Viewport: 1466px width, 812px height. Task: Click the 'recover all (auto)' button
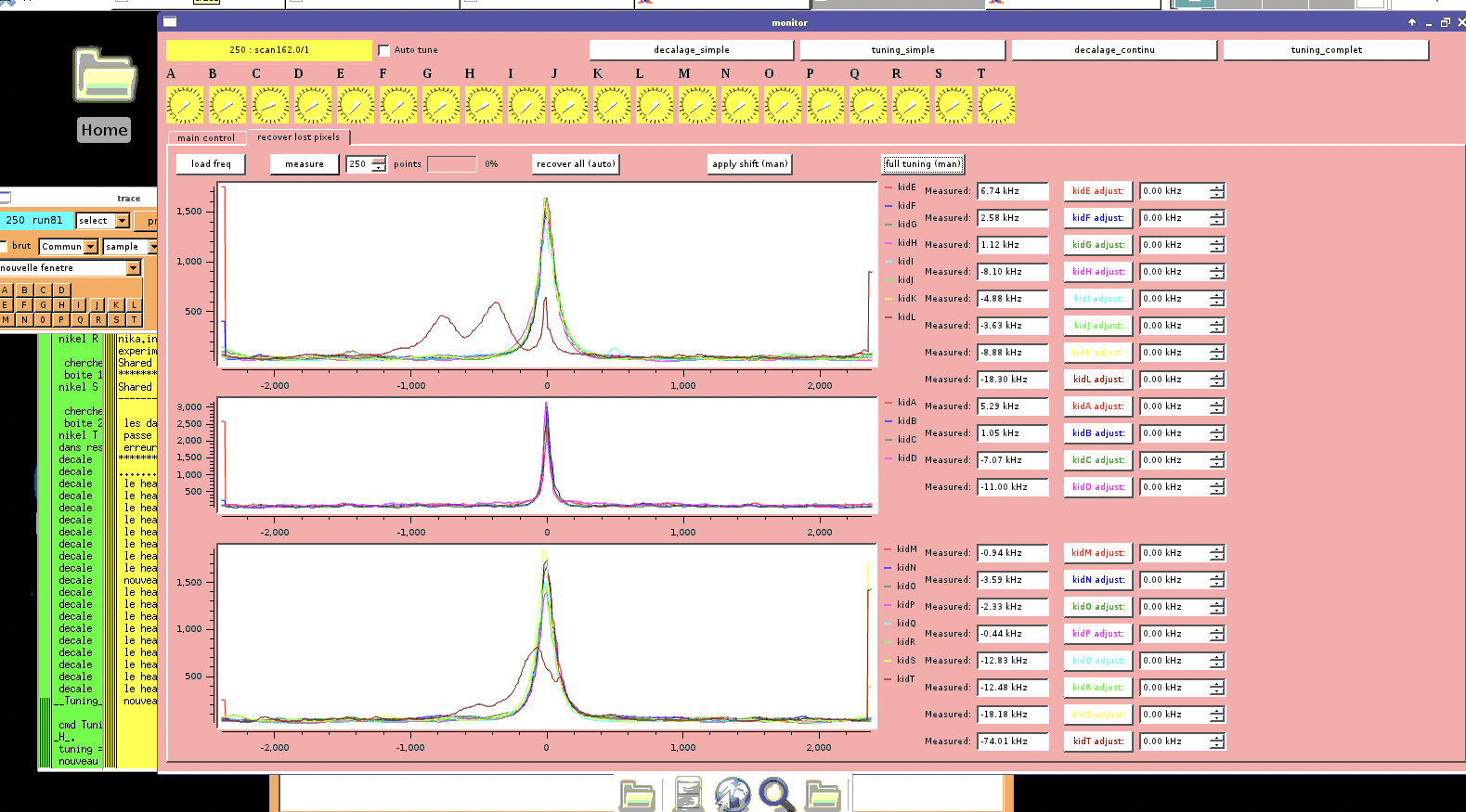click(x=576, y=164)
